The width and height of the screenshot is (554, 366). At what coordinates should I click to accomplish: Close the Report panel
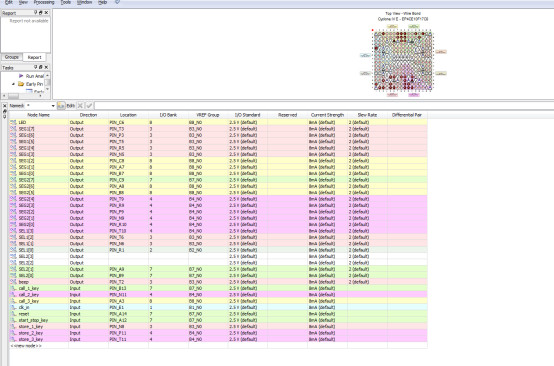point(46,12)
